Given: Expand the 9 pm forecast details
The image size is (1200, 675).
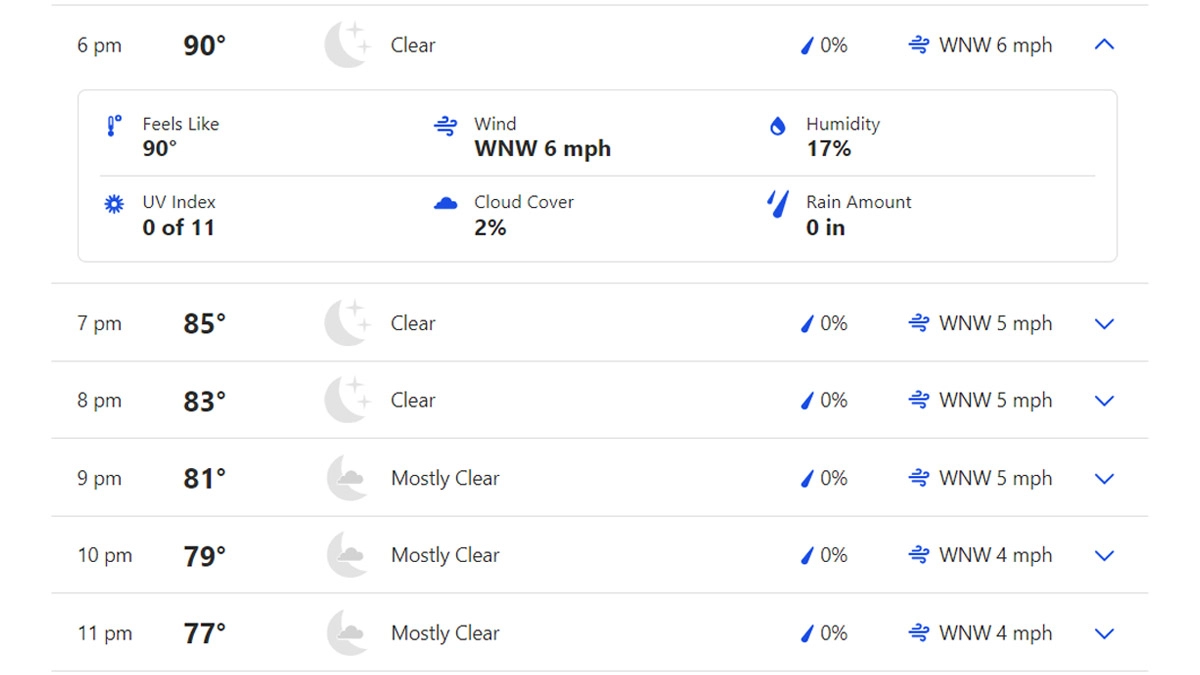Looking at the screenshot, I should 1104,478.
